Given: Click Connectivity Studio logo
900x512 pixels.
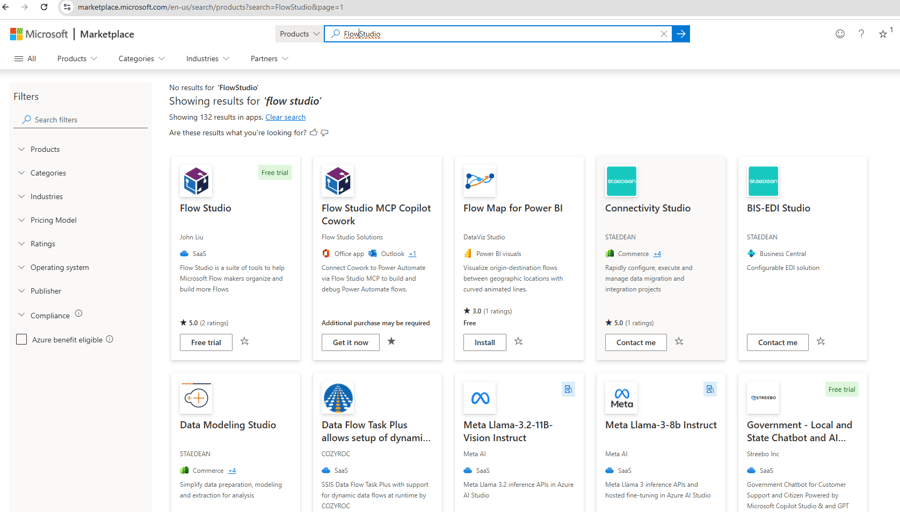Looking at the screenshot, I should click(621, 181).
